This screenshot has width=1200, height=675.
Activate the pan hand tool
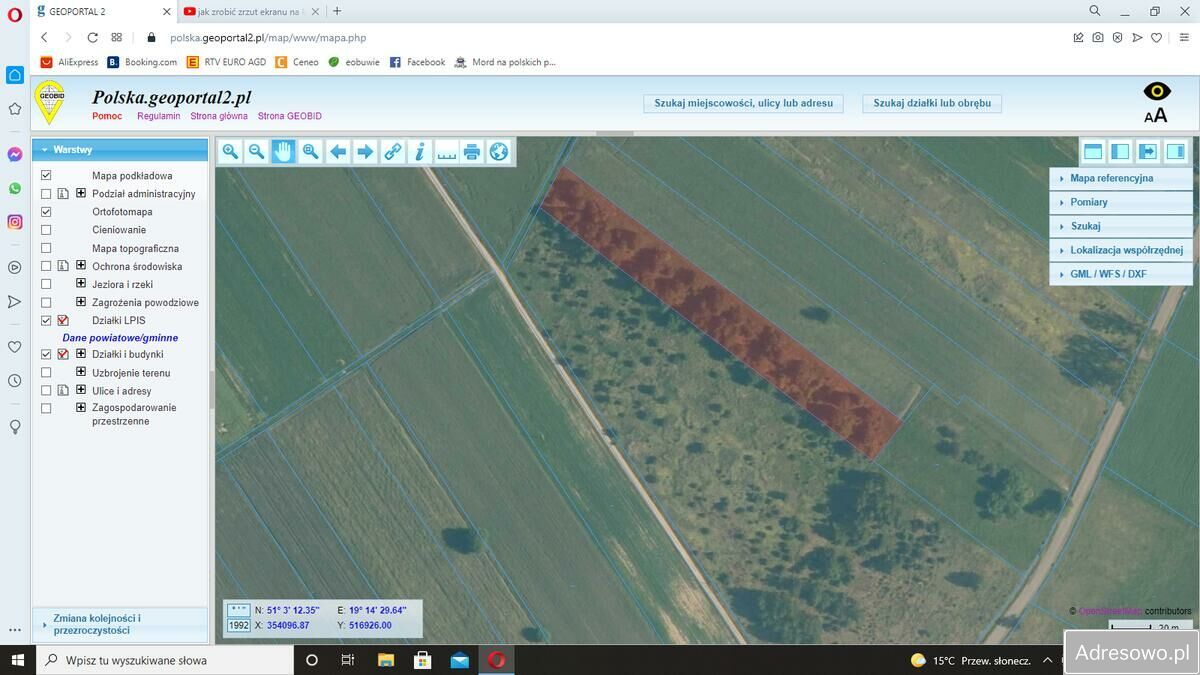pyautogui.click(x=284, y=151)
